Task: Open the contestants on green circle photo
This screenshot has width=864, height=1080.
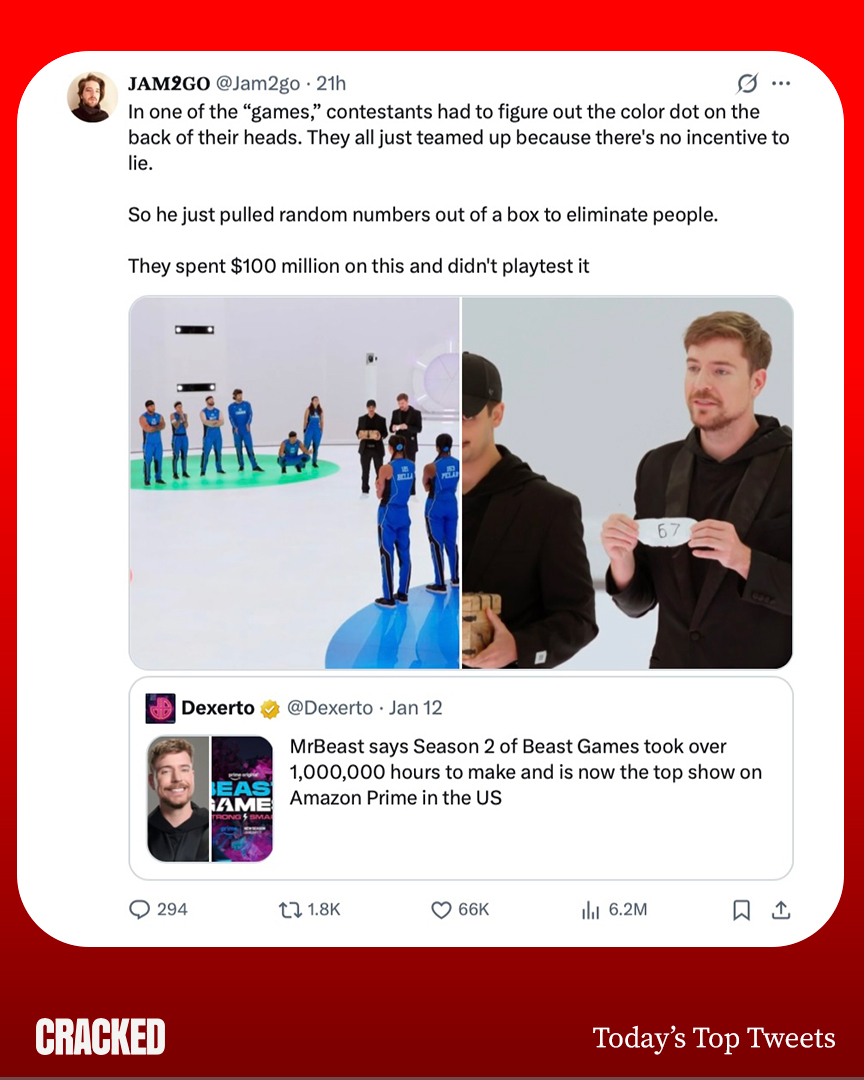Action: [x=294, y=482]
